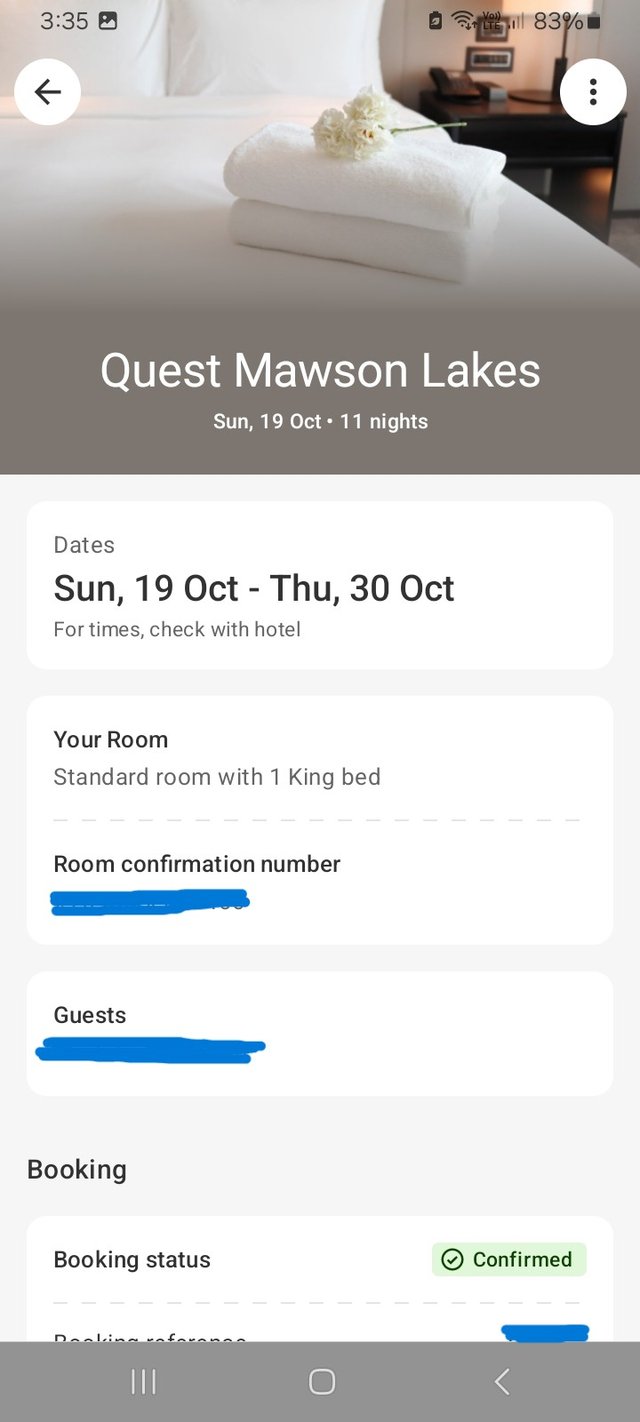Open the three-dot more options menu
This screenshot has height=1422, width=640.
pos(593,92)
